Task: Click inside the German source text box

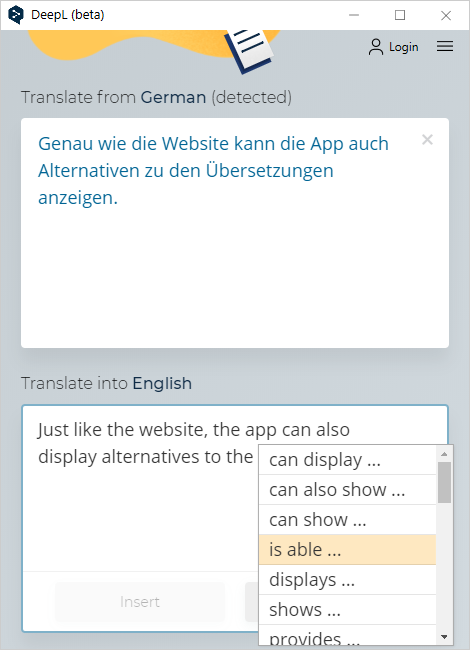Action: (235, 233)
